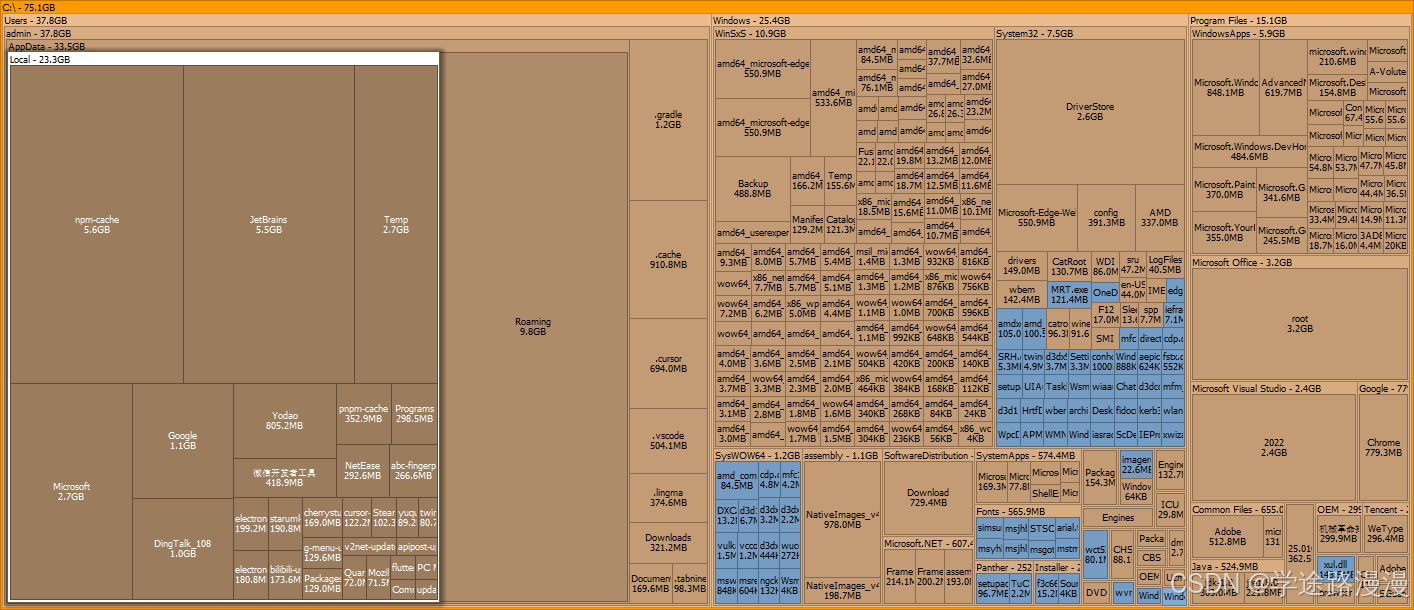Click the MRT.exe 121.4MB file block
This screenshot has width=1414, height=610.
pos(1069,294)
